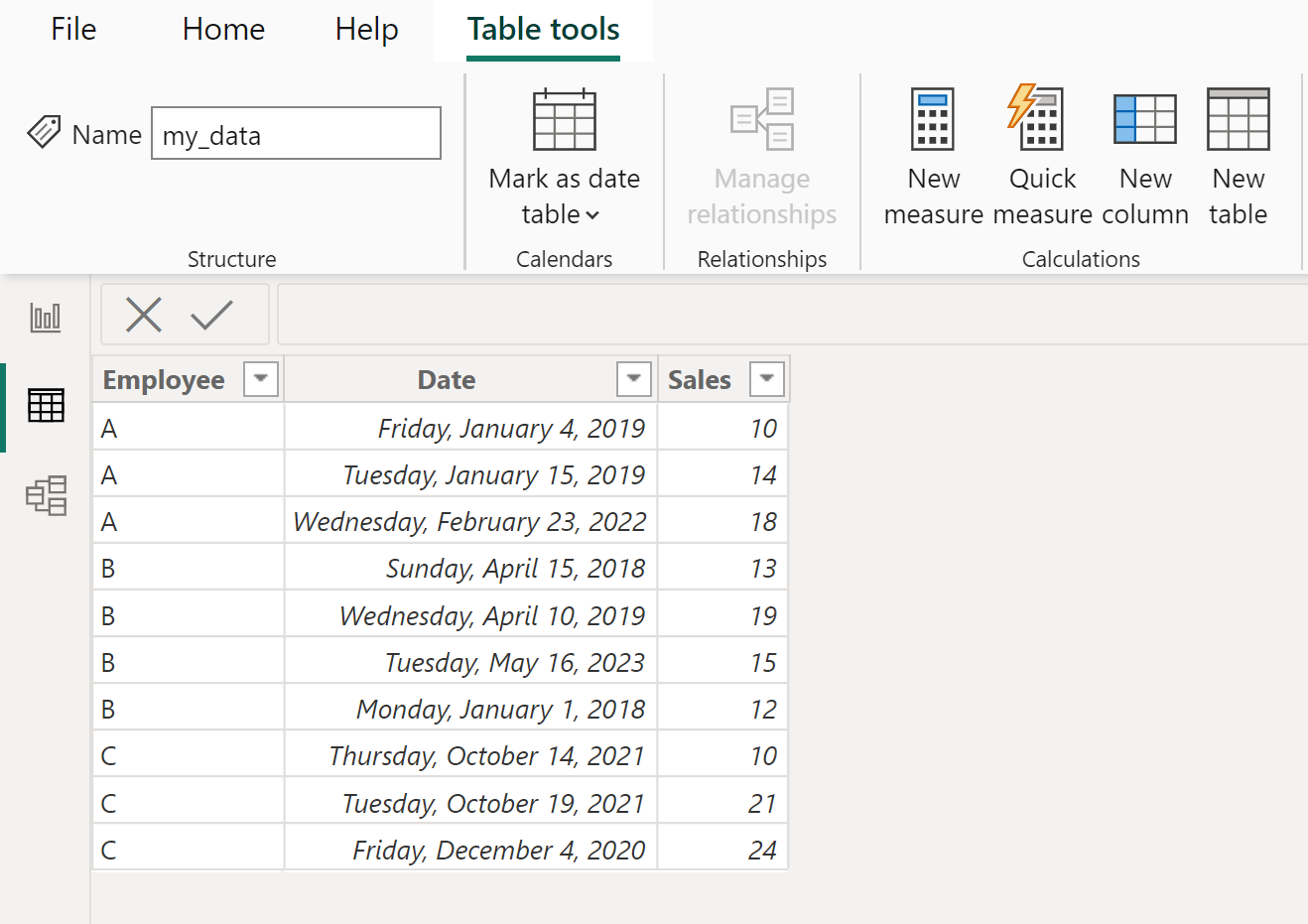Select the Date column header
The image size is (1308, 924).
tap(446, 379)
